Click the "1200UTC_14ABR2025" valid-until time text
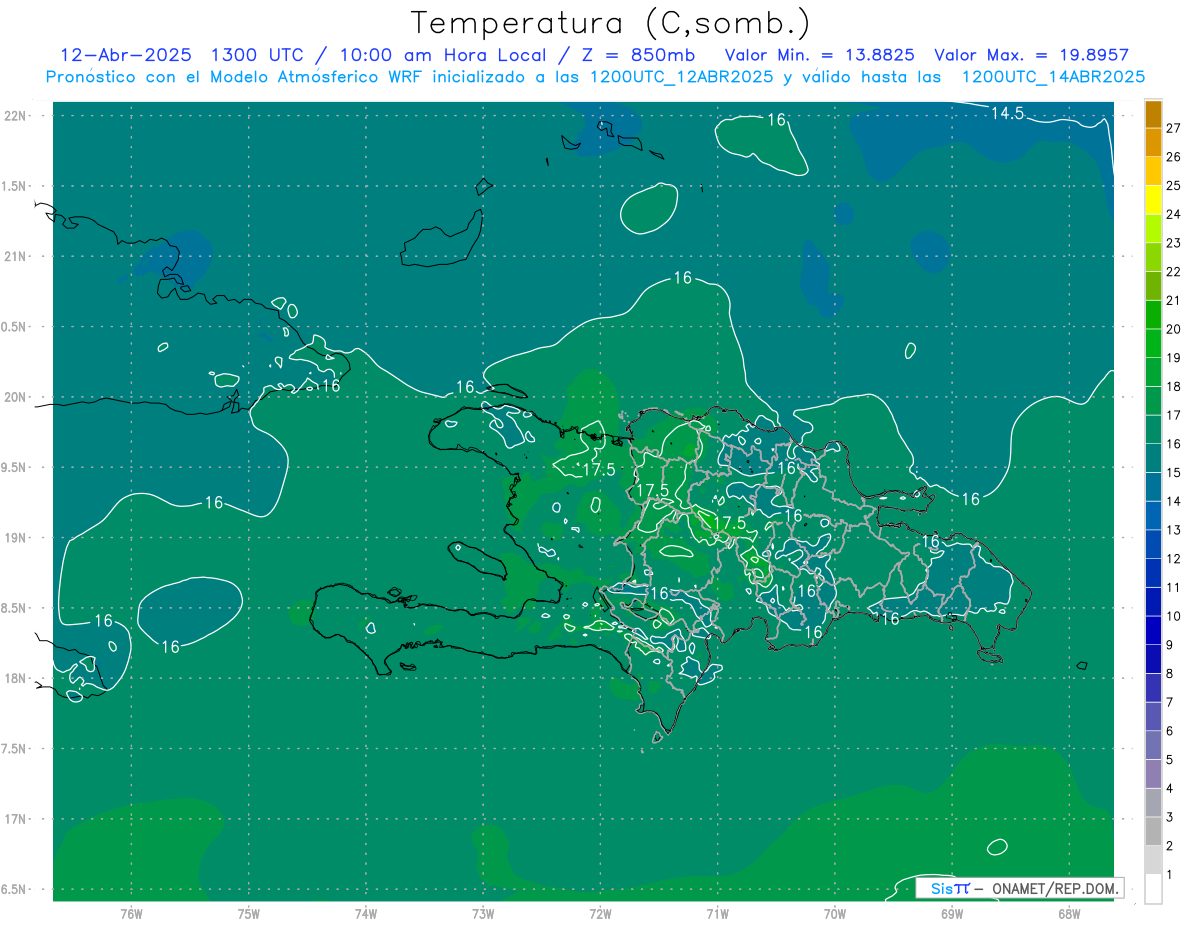Viewport: 1200px width, 927px height. (x=1053, y=76)
